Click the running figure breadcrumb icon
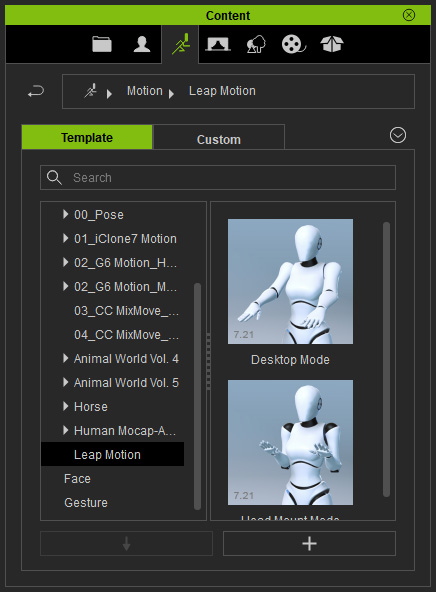 tap(91, 91)
